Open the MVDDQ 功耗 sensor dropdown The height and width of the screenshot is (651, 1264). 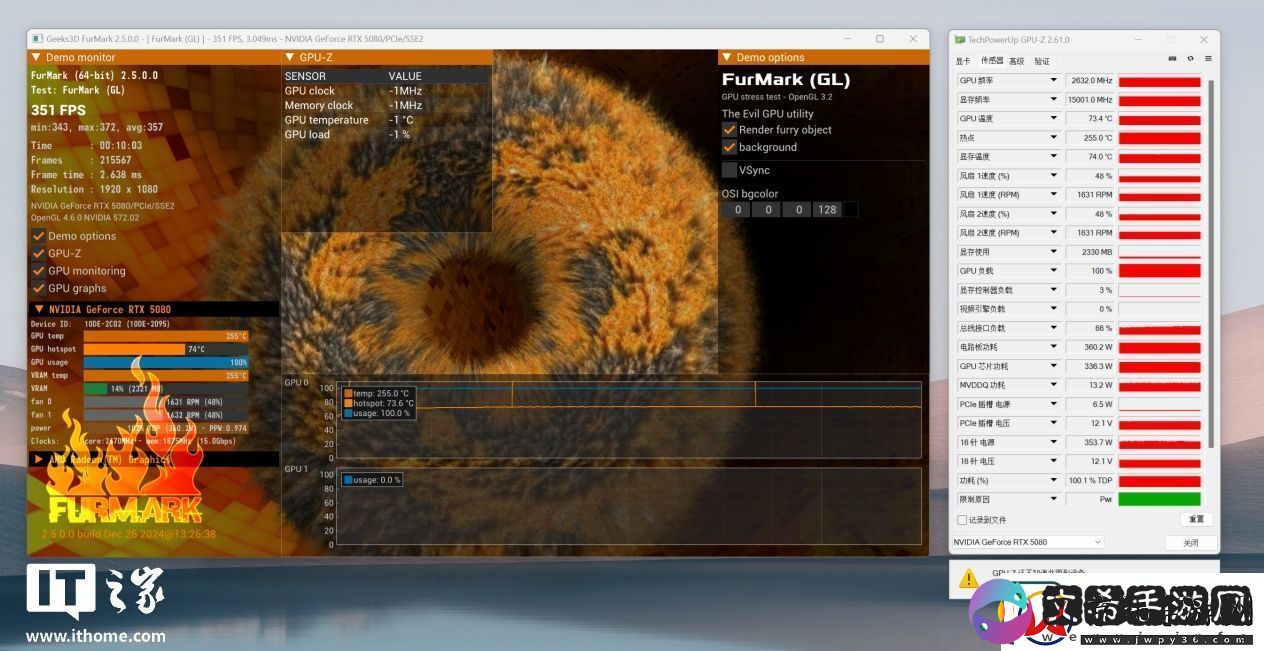tap(1053, 385)
